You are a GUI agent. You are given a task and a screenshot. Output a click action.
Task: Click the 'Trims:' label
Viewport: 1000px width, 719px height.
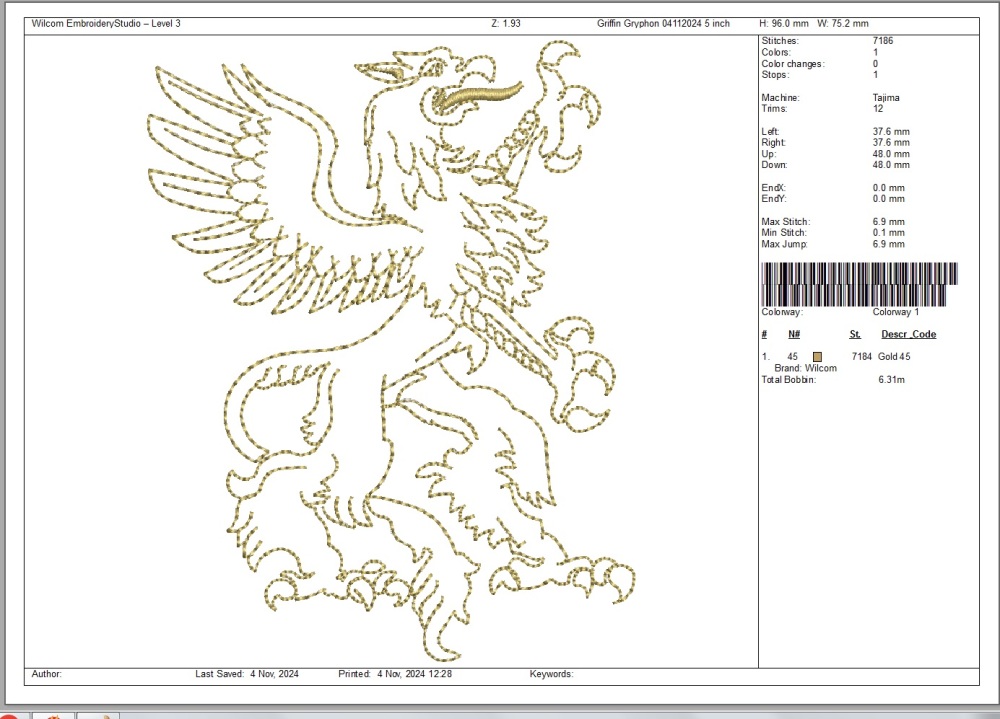(774, 108)
